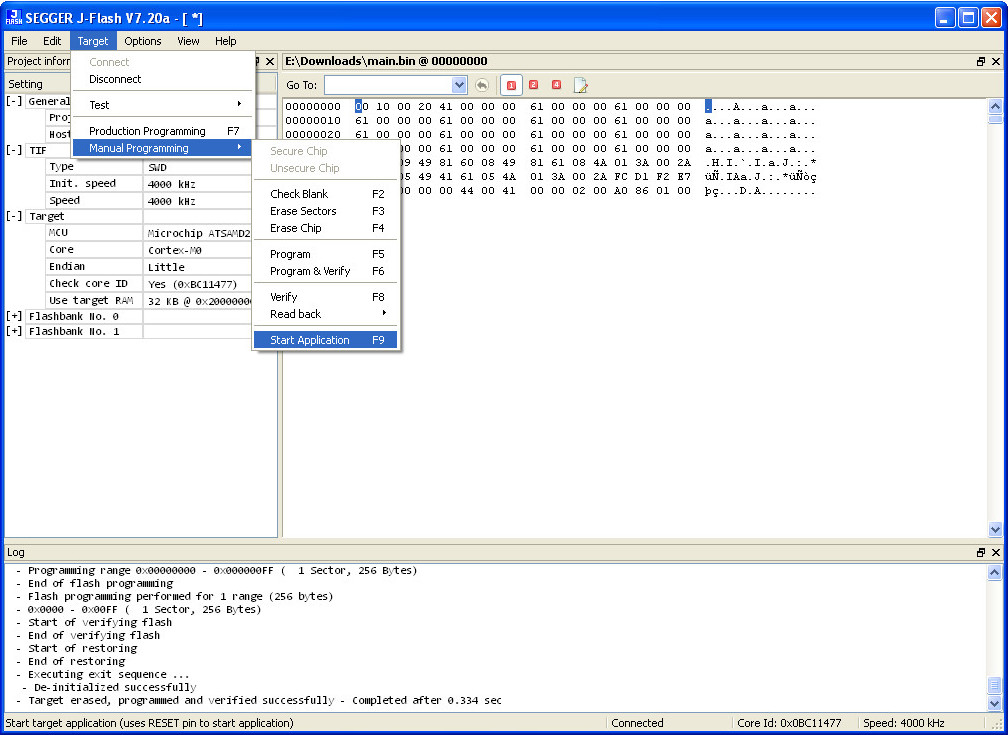This screenshot has height=735, width=1008.
Task: Click Speed: 4000 kHz in status bar
Action: [x=904, y=723]
